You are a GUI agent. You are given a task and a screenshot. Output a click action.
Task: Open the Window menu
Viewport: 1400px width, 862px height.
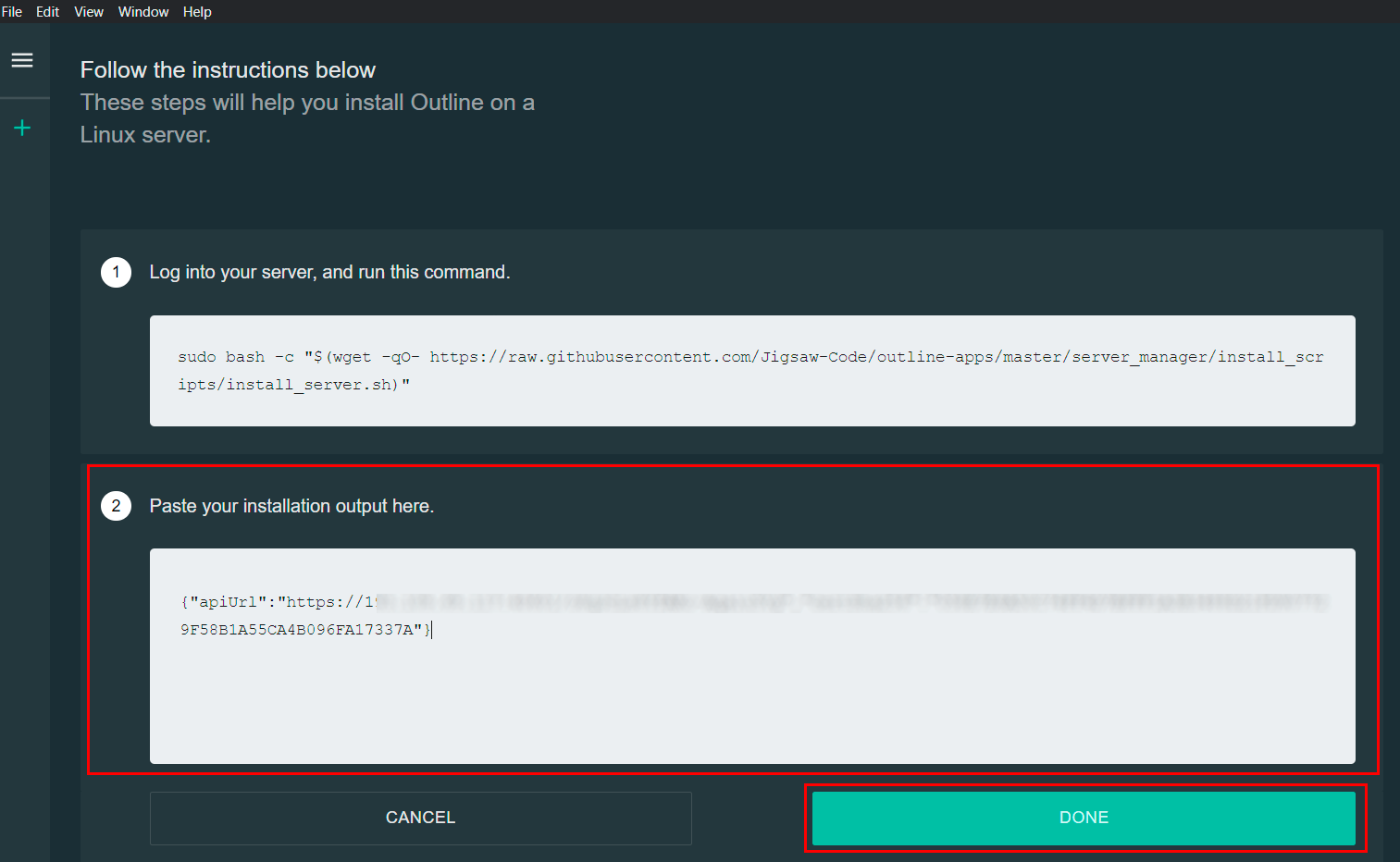click(x=143, y=12)
